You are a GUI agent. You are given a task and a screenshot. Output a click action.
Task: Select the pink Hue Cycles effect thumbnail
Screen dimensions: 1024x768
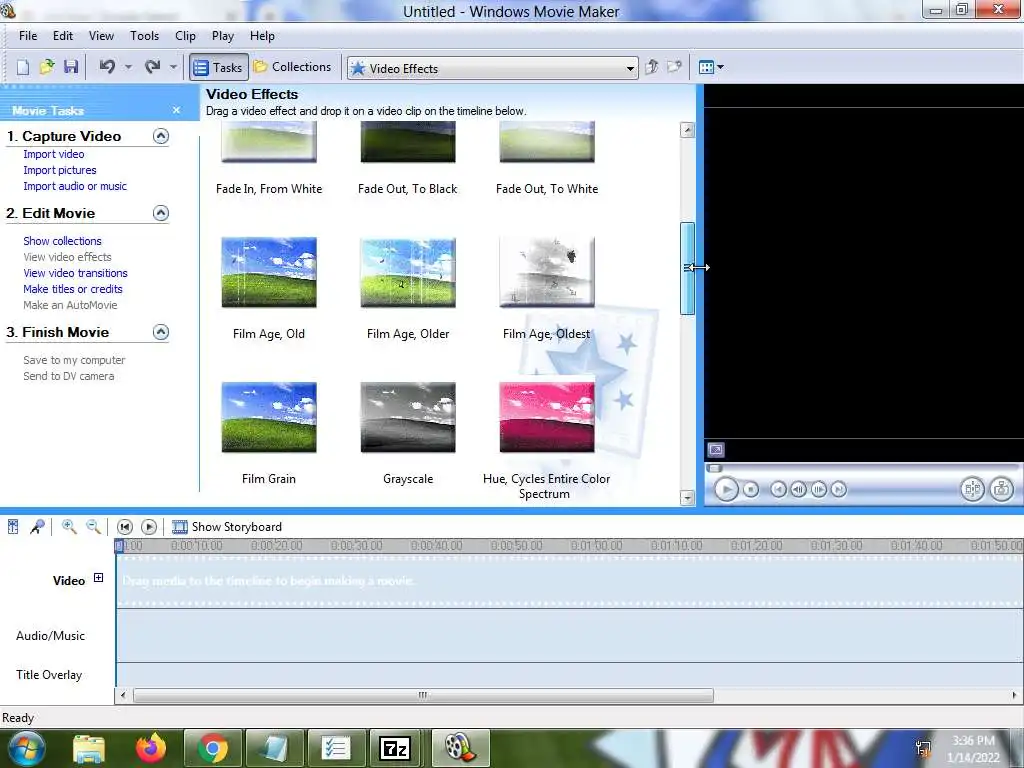pos(547,417)
